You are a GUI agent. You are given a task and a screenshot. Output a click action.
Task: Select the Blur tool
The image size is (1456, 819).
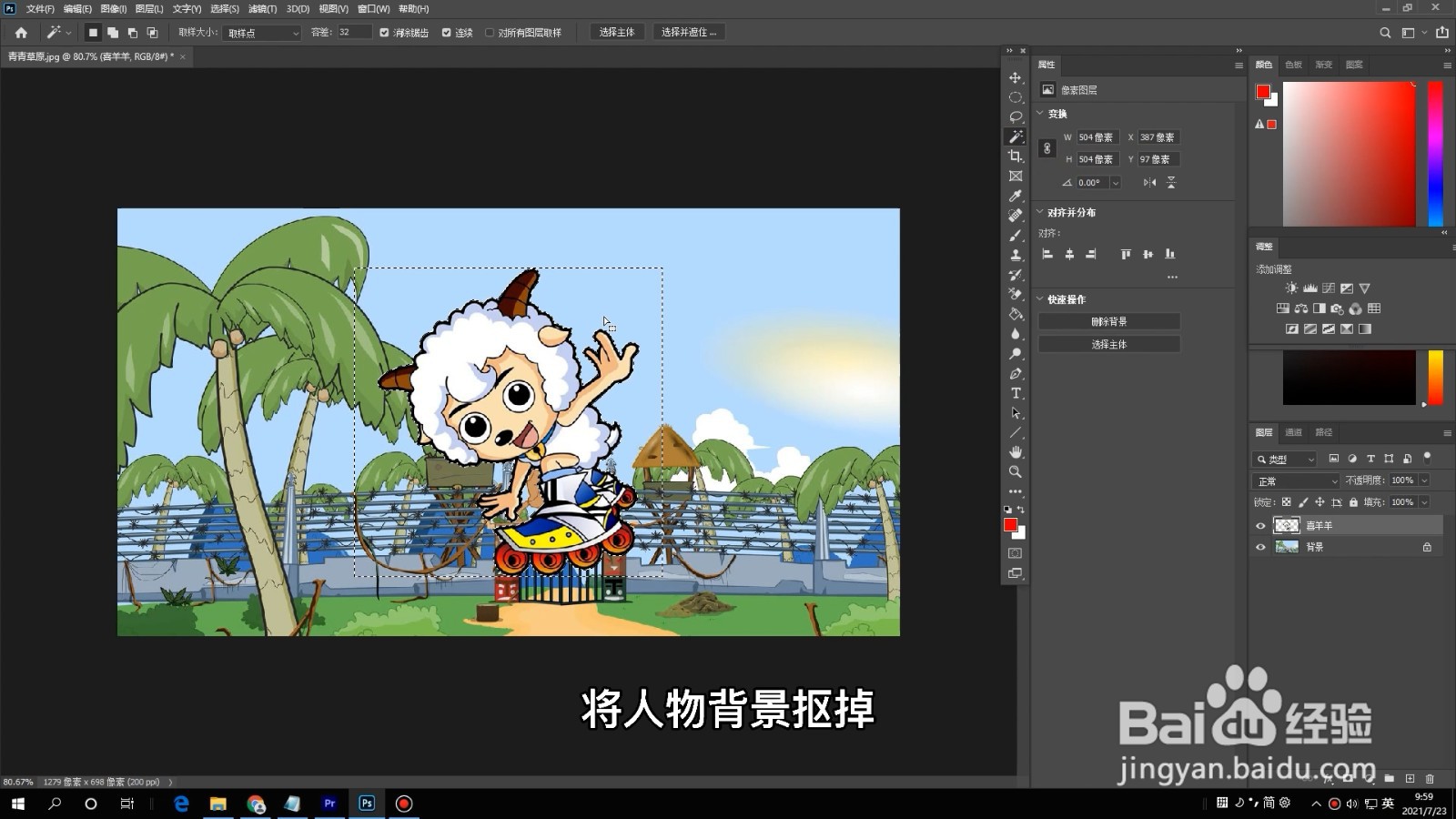(x=1016, y=334)
